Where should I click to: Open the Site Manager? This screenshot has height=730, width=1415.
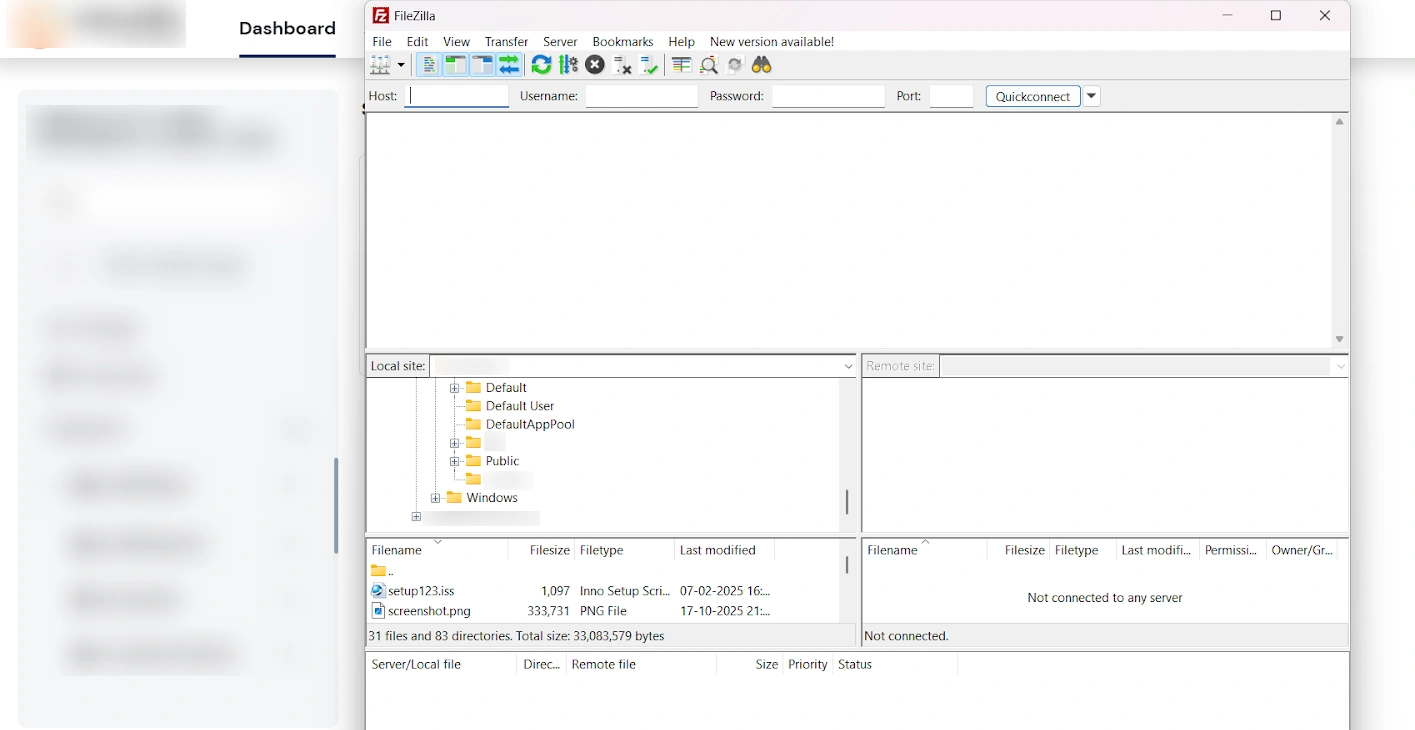click(381, 64)
